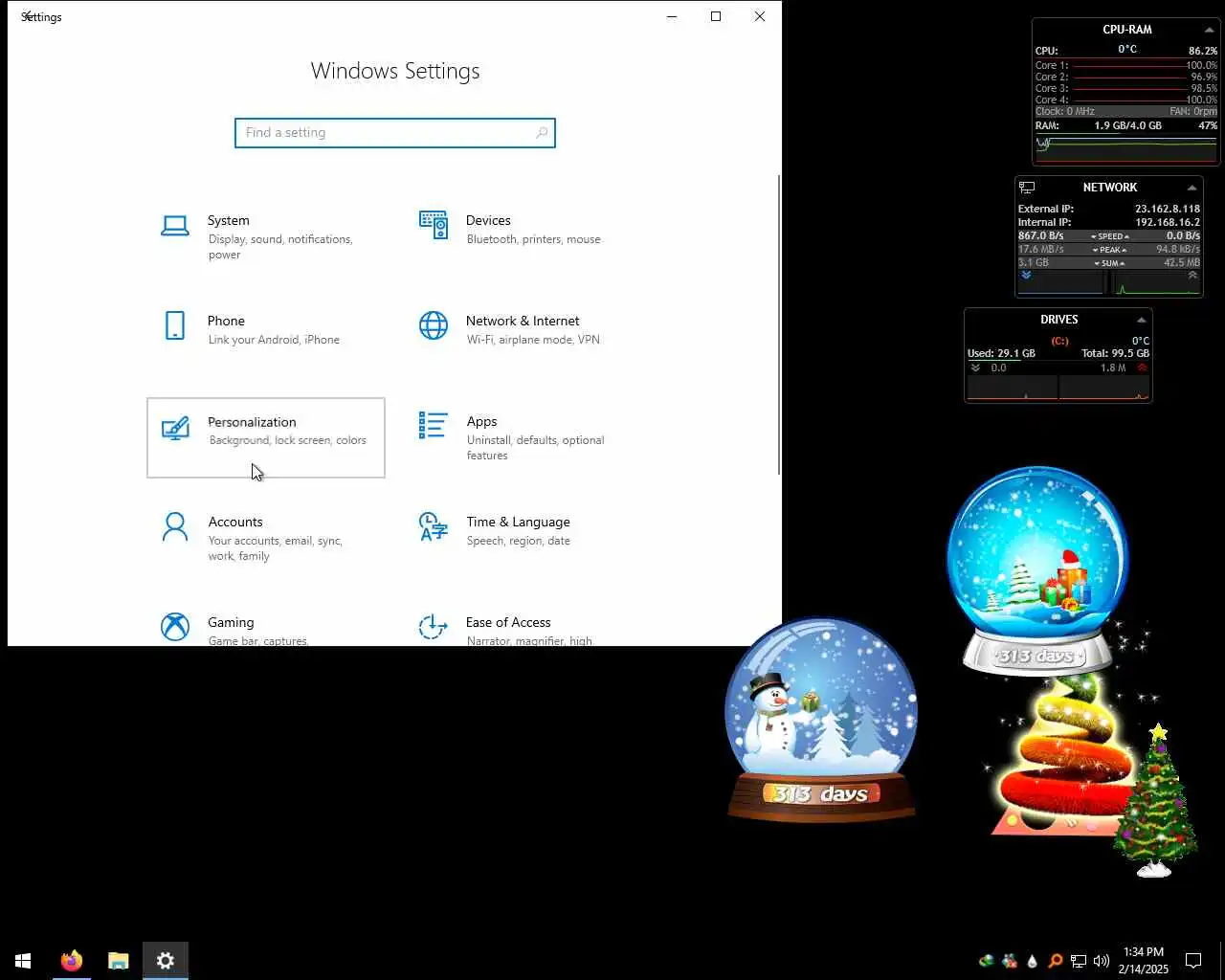Click the taskbar clock showing 1:34 PM
Viewport: 1225px width, 980px height.
click(x=1144, y=960)
